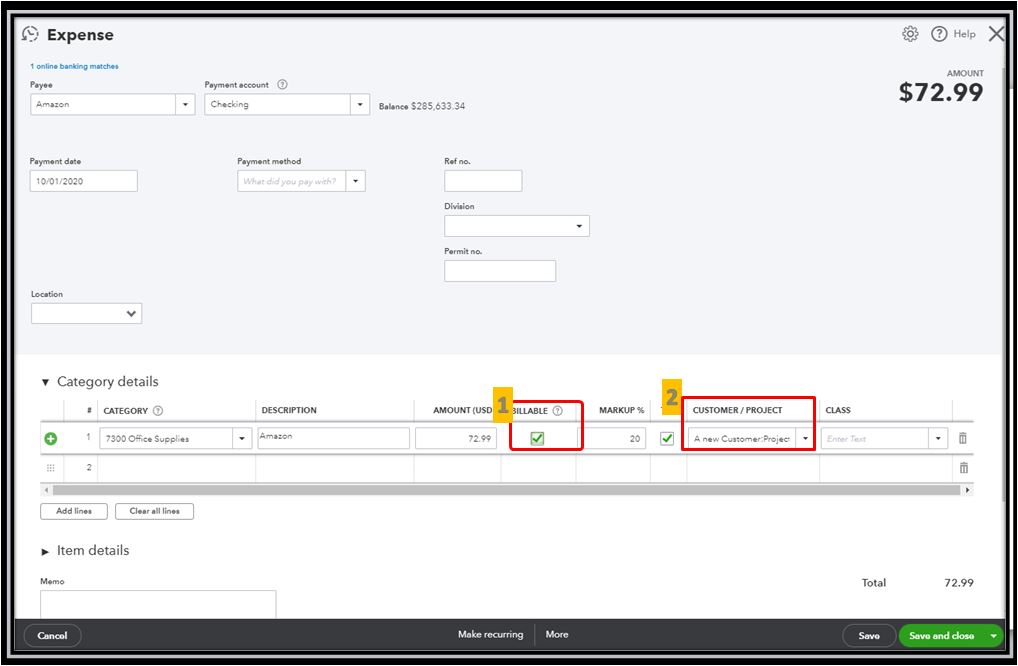Click the Save and close button
This screenshot has width=1018, height=666.
point(941,636)
